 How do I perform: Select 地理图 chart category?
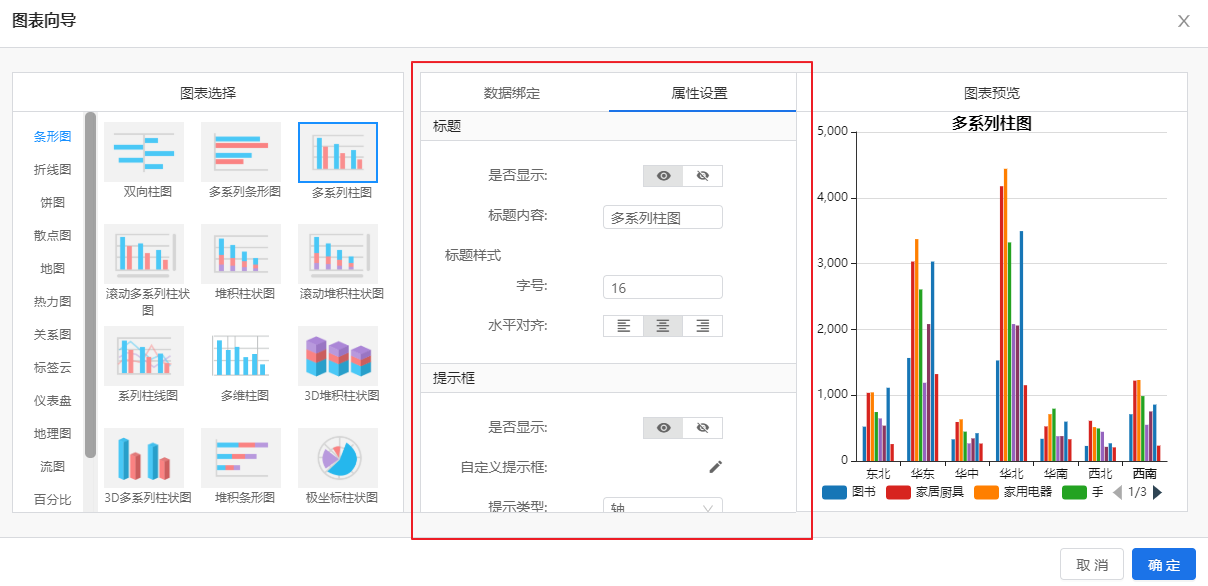52,433
